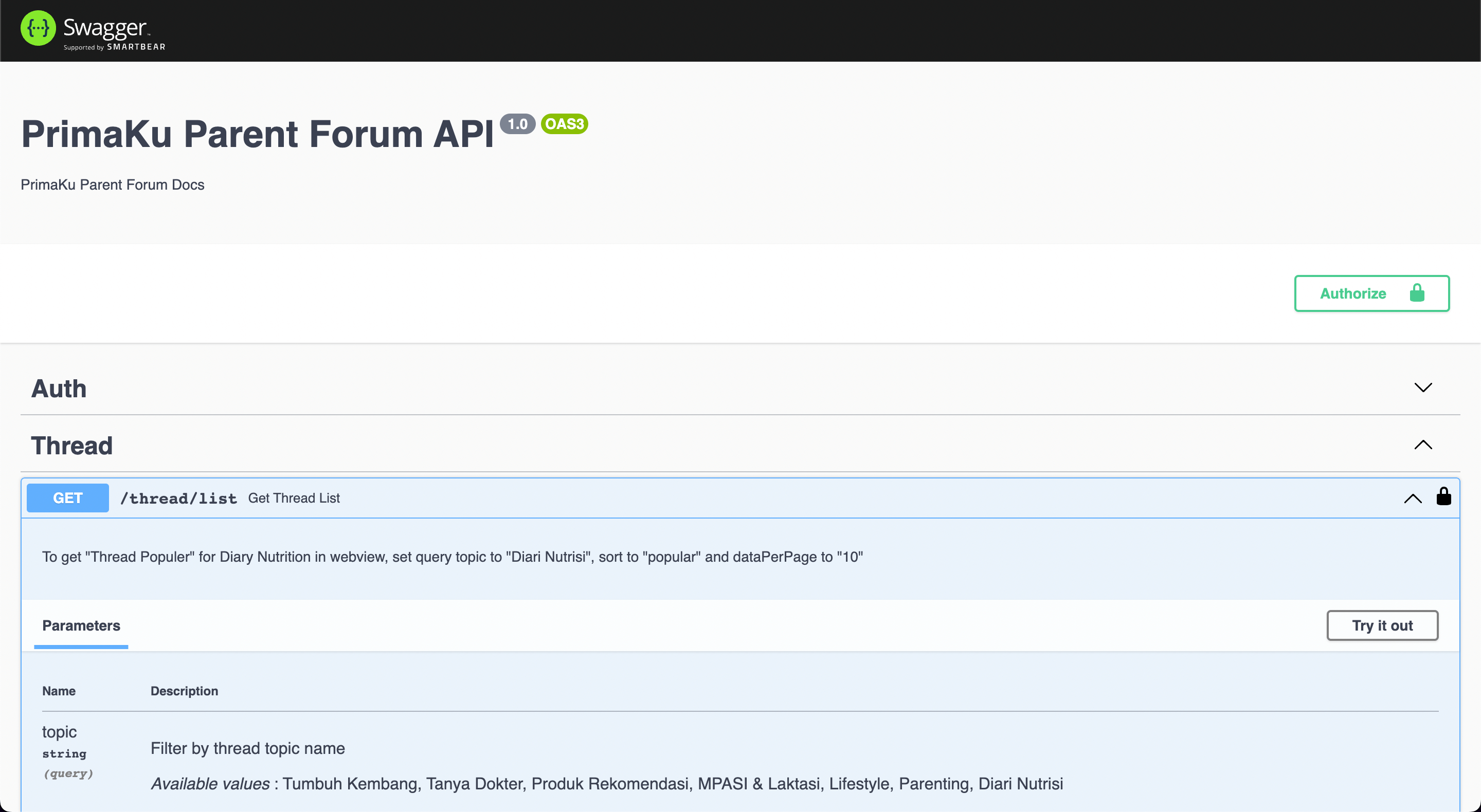Click the Thread section heading
The width and height of the screenshot is (1481, 812).
[71, 446]
